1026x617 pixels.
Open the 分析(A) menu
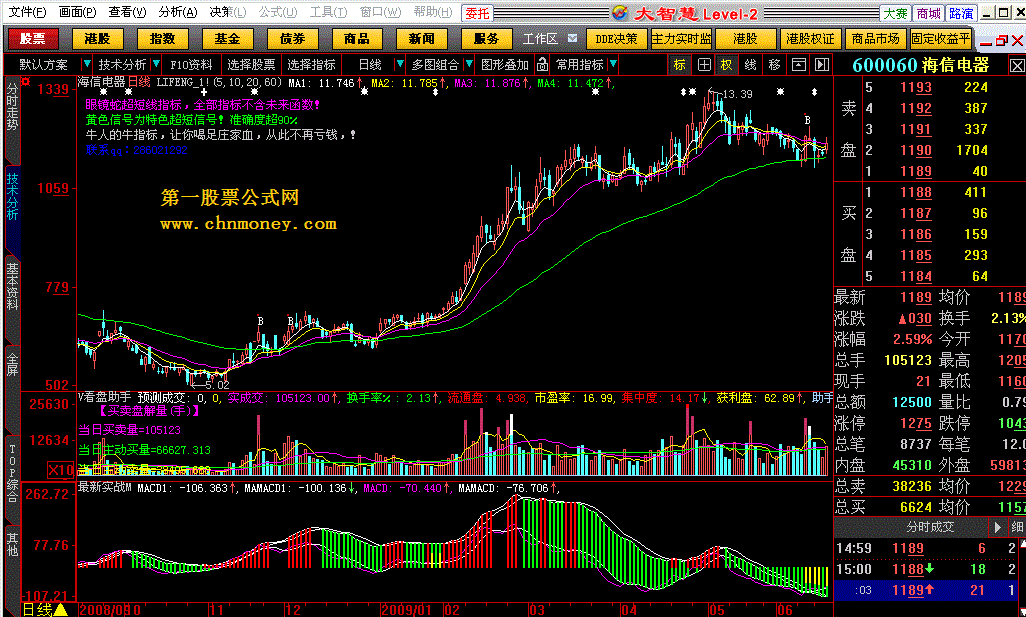pyautogui.click(x=177, y=12)
